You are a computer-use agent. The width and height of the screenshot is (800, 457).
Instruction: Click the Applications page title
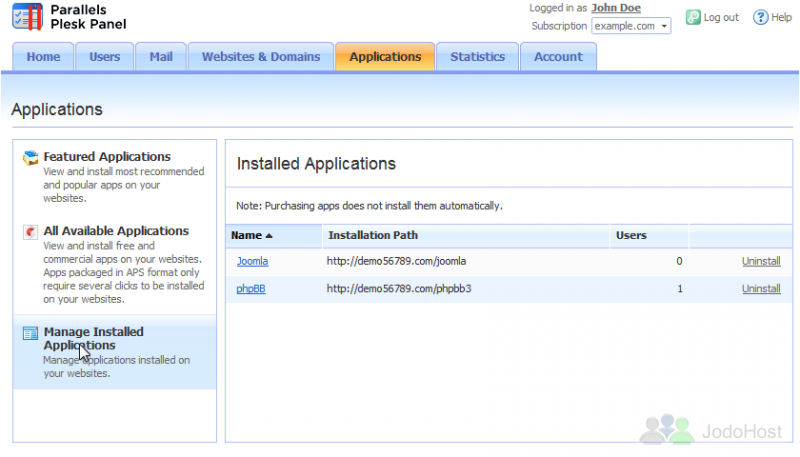57,110
